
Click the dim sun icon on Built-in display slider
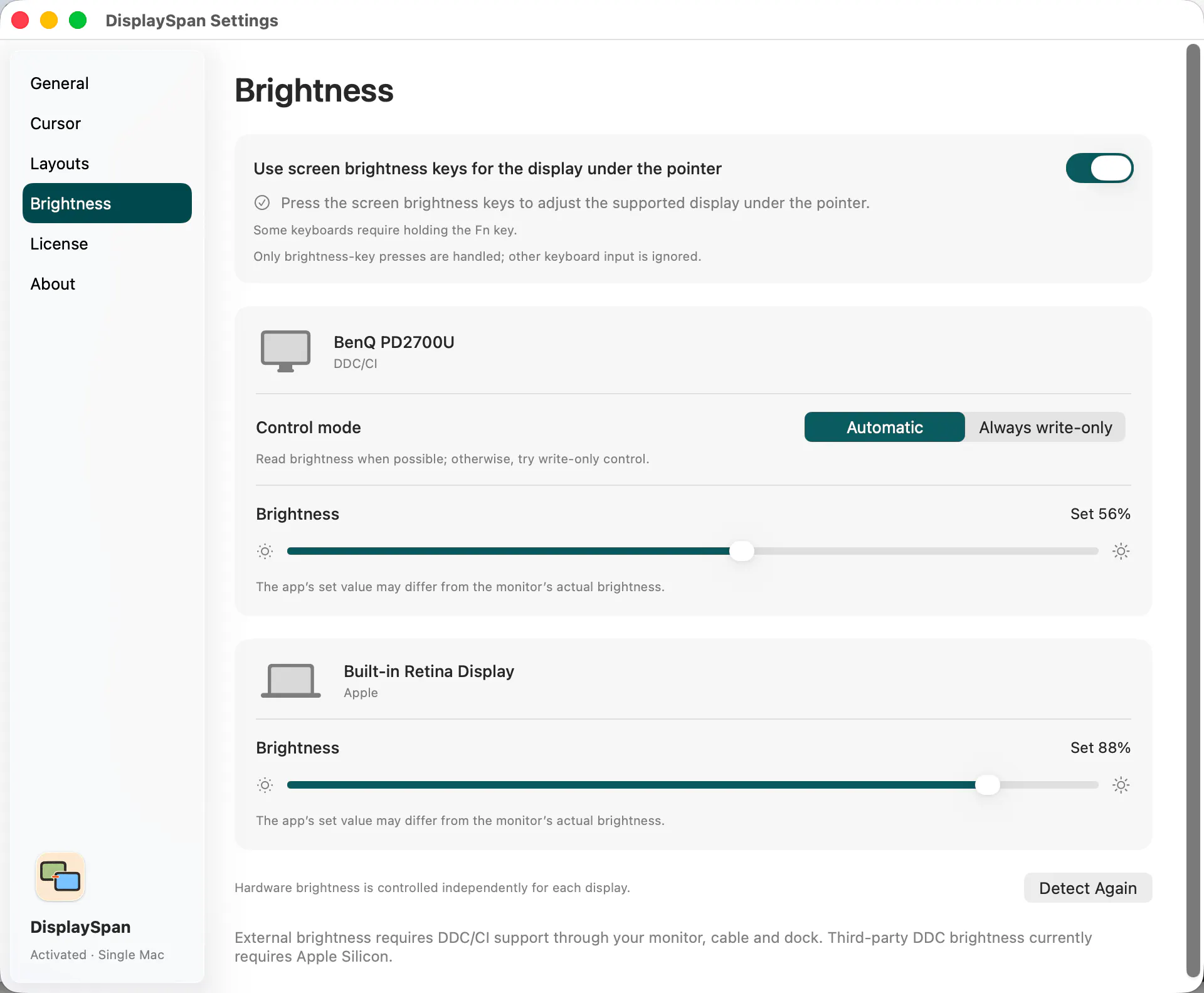[x=265, y=785]
